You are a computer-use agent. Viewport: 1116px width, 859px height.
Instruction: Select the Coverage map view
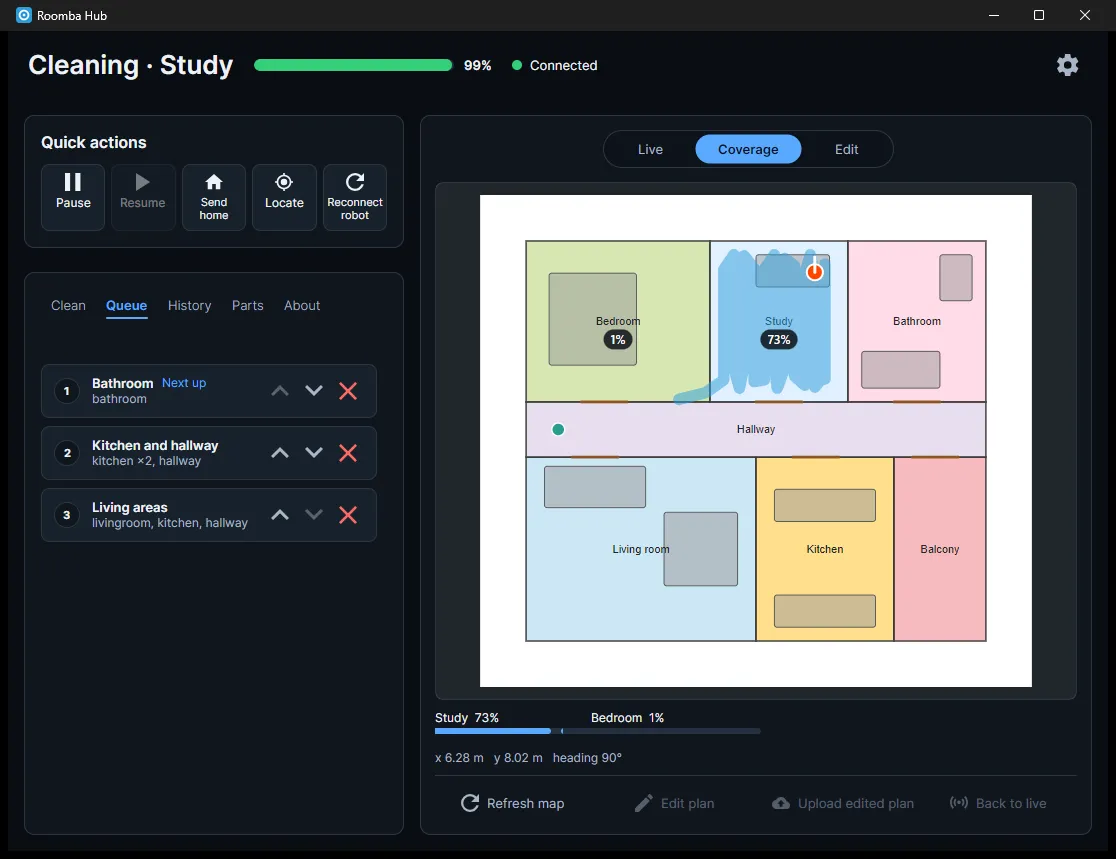coord(748,149)
